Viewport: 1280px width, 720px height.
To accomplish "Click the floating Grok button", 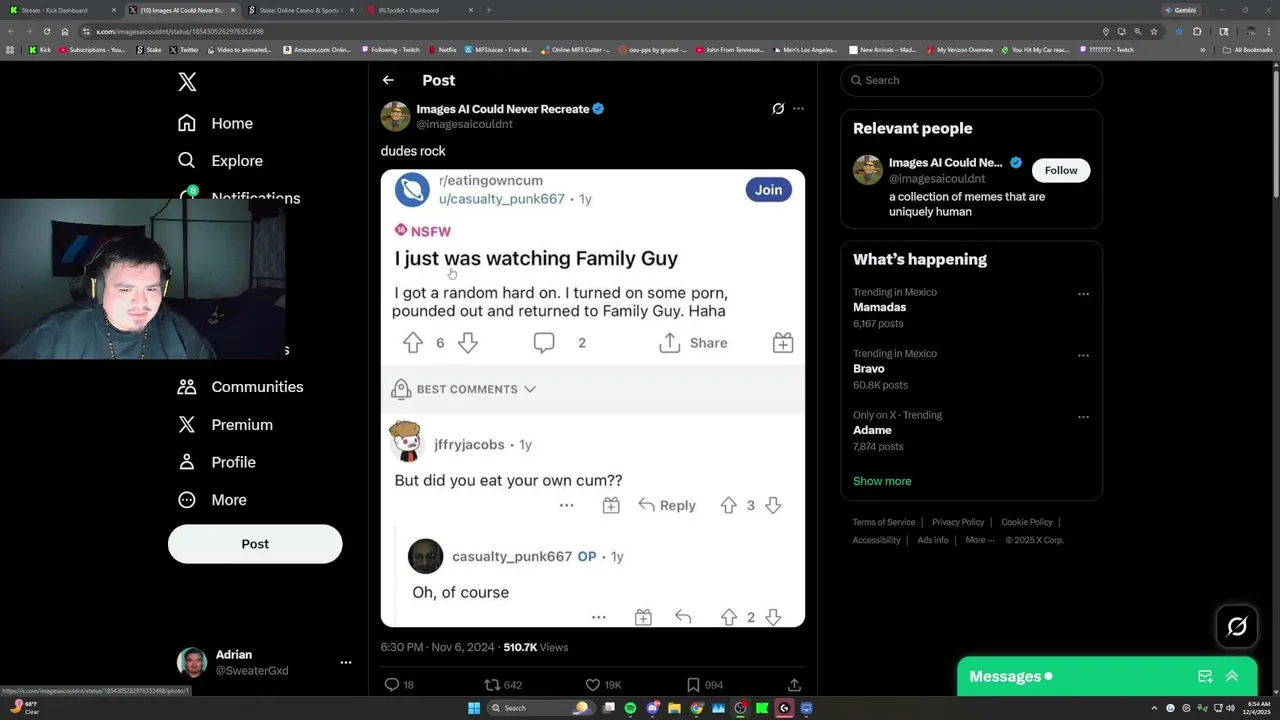I will tap(1237, 627).
